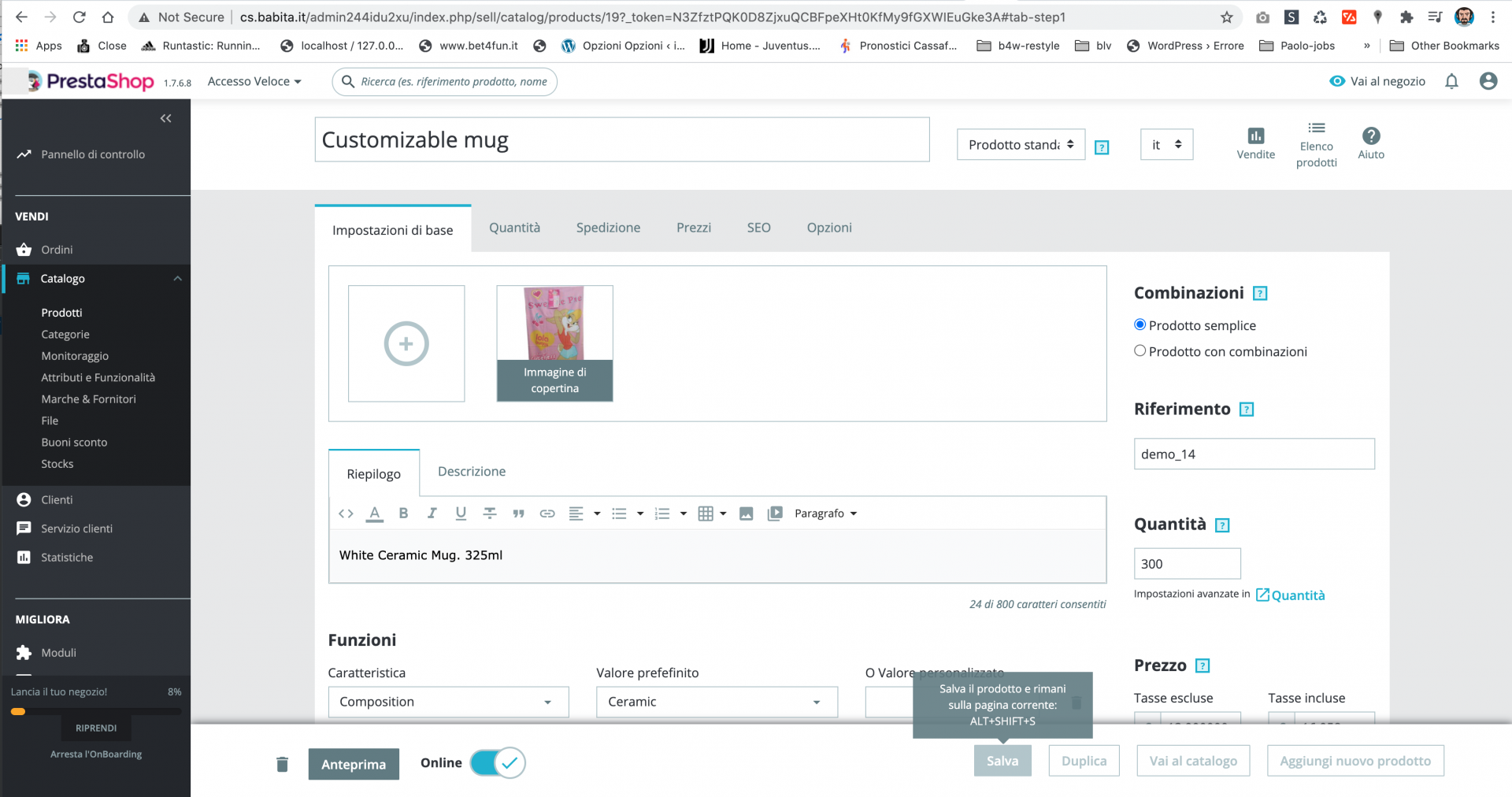Bookmark this page with star icon
The height and width of the screenshot is (797, 1512).
point(1226,17)
